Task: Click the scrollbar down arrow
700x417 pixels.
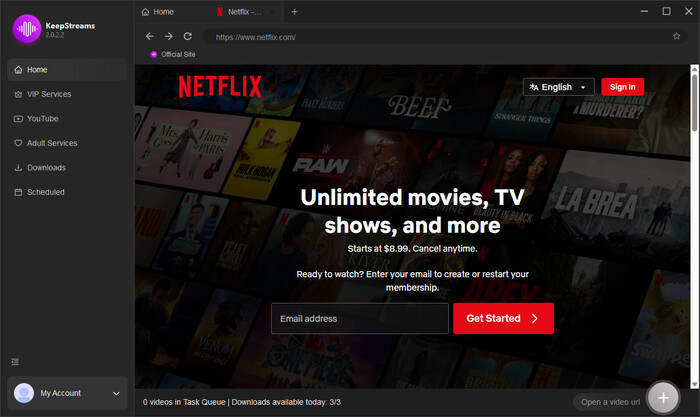Action: [x=694, y=384]
